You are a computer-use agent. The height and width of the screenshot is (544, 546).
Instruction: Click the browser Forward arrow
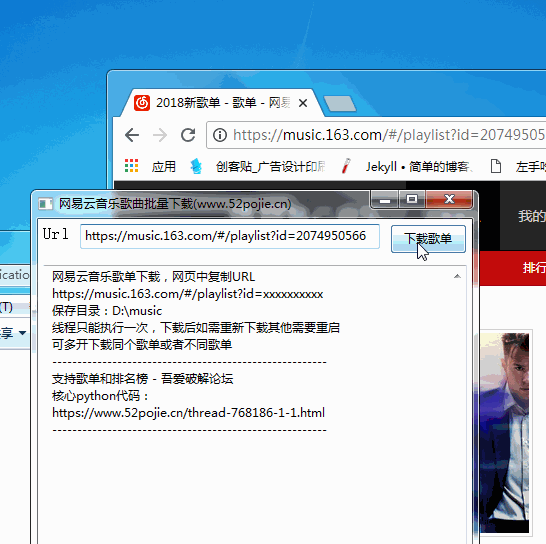click(160, 135)
